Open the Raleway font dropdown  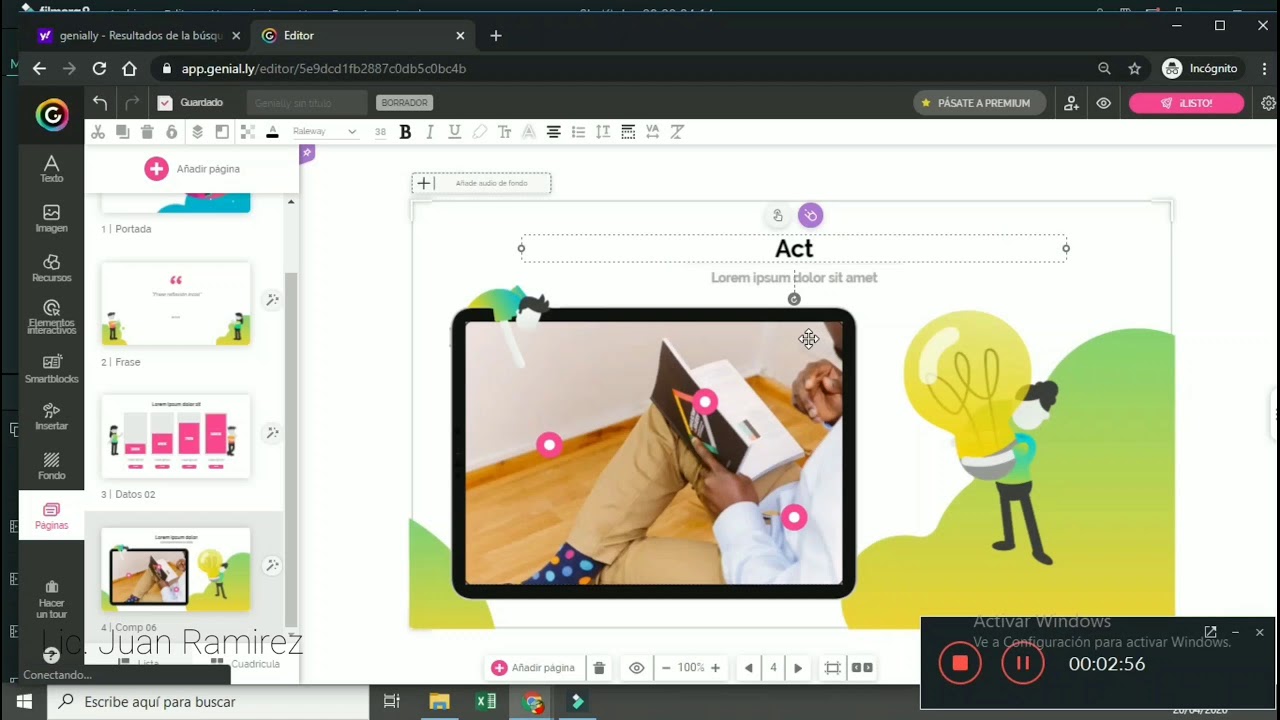(324, 132)
